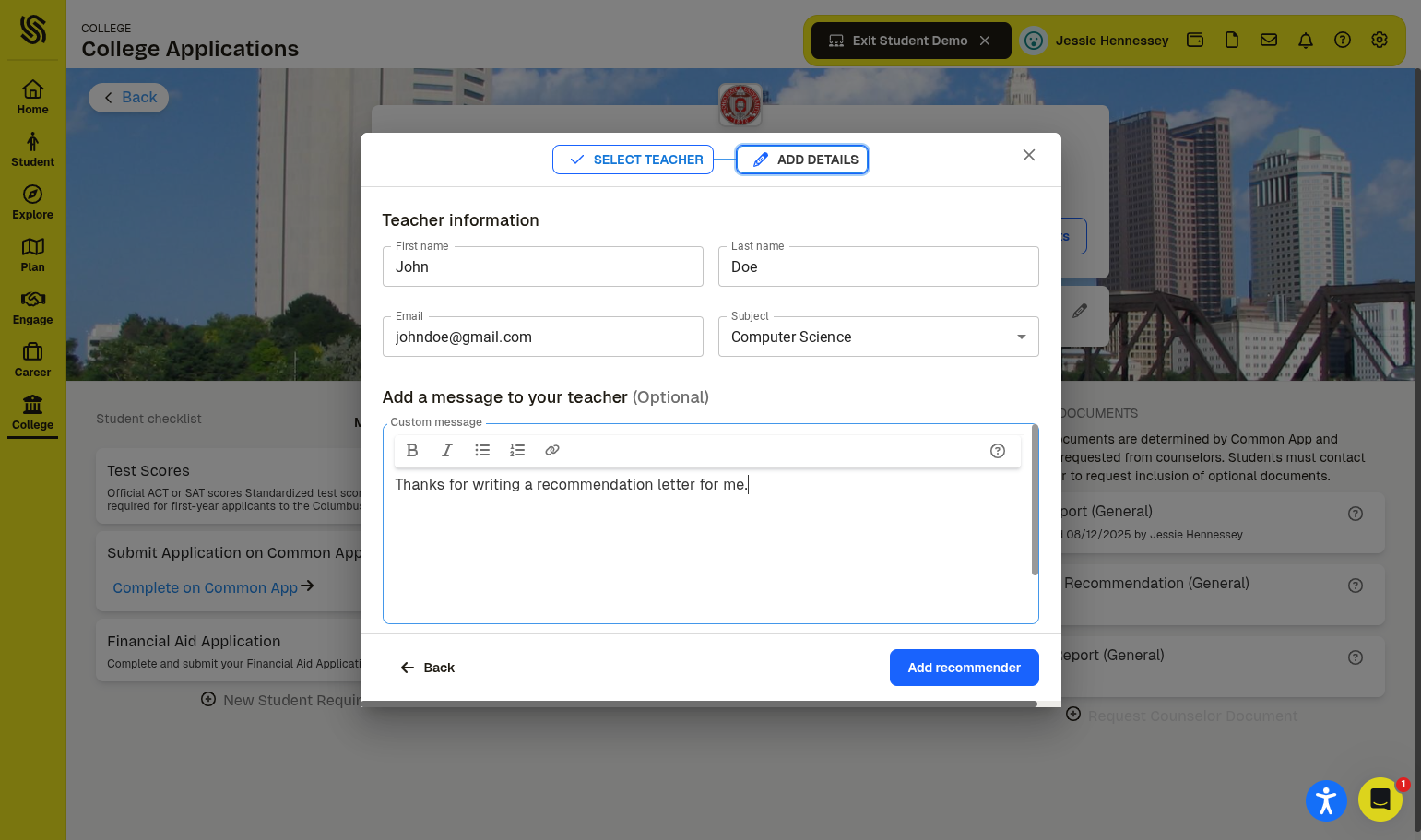Open the Career section in sidebar
The height and width of the screenshot is (840, 1421).
point(32,359)
